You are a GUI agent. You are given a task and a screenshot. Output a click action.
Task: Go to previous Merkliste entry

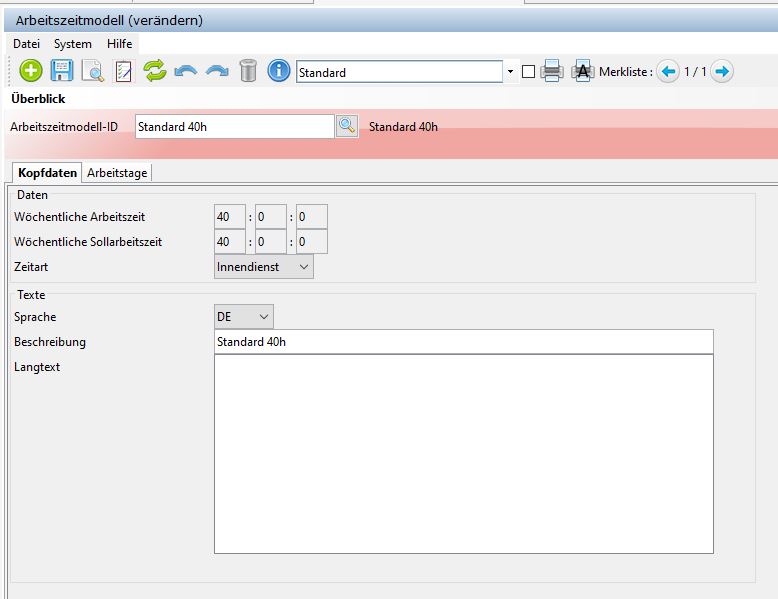click(669, 72)
